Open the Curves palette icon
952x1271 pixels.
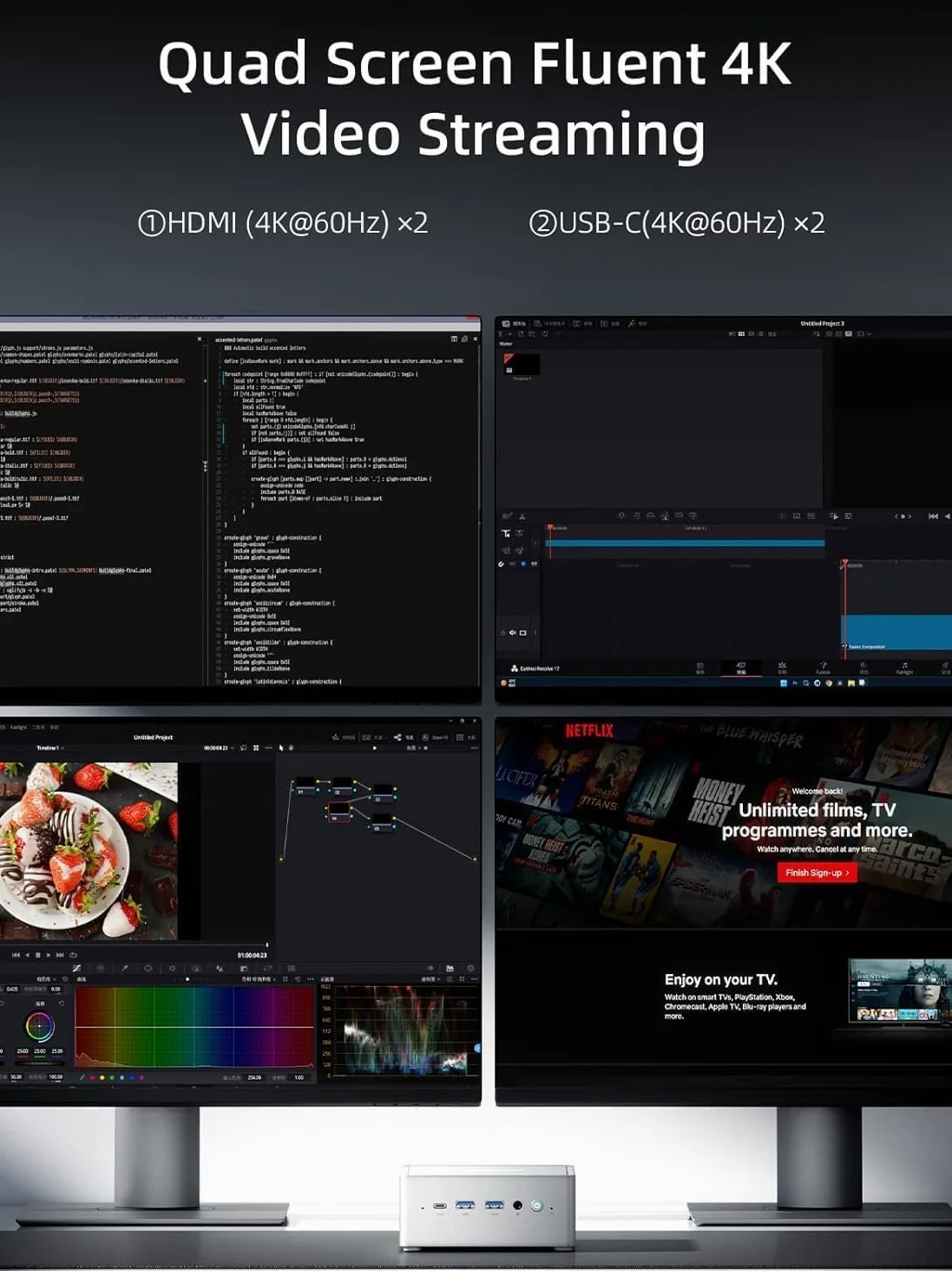point(76,968)
